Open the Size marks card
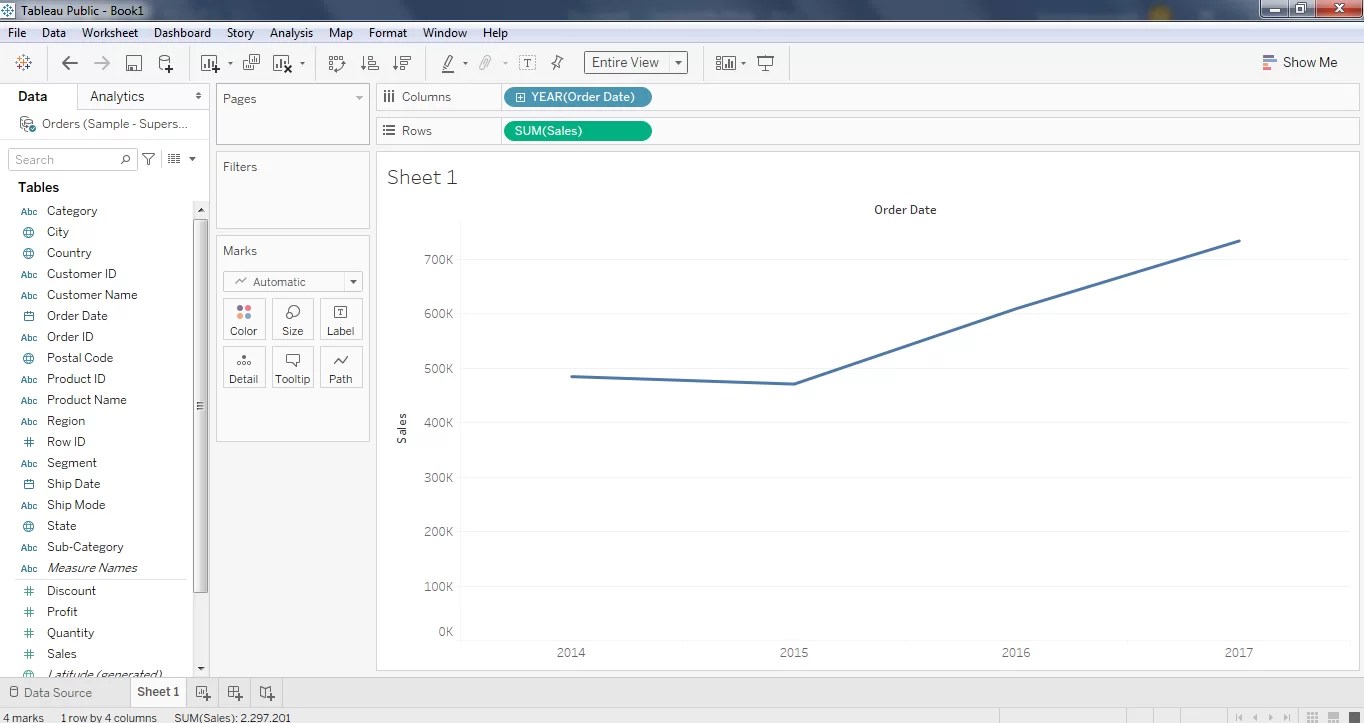This screenshot has width=1364, height=723. point(293,320)
